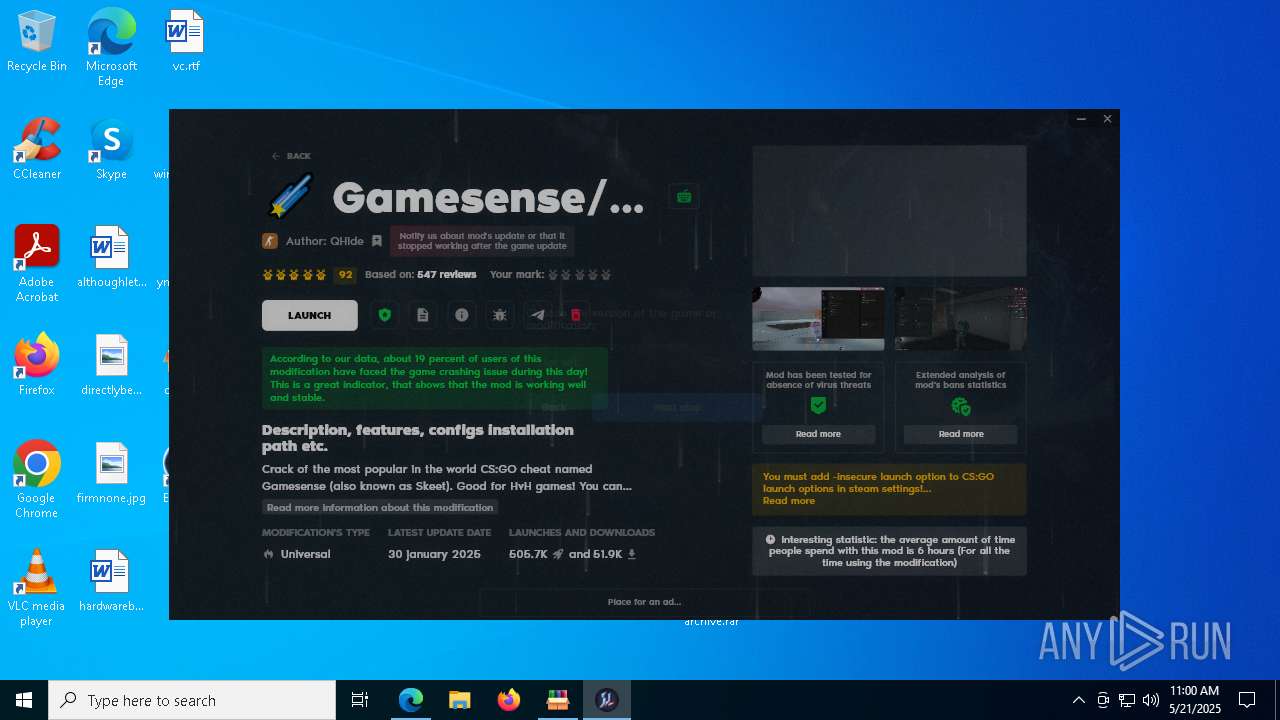Screen dimensions: 1280x720
Task: Show hidden tray icons chevron
Action: coord(1078,700)
